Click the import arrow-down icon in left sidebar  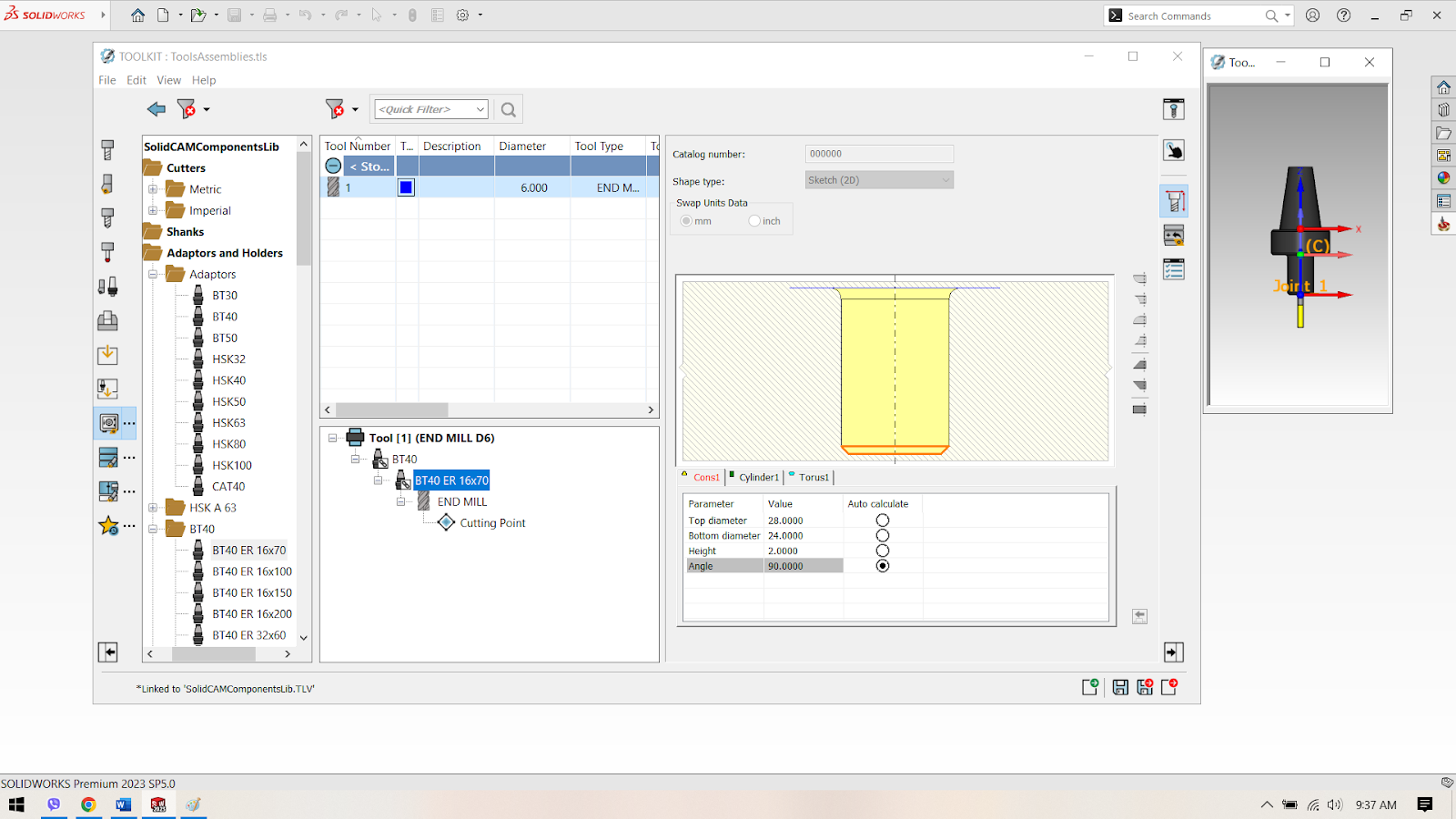coord(107,355)
